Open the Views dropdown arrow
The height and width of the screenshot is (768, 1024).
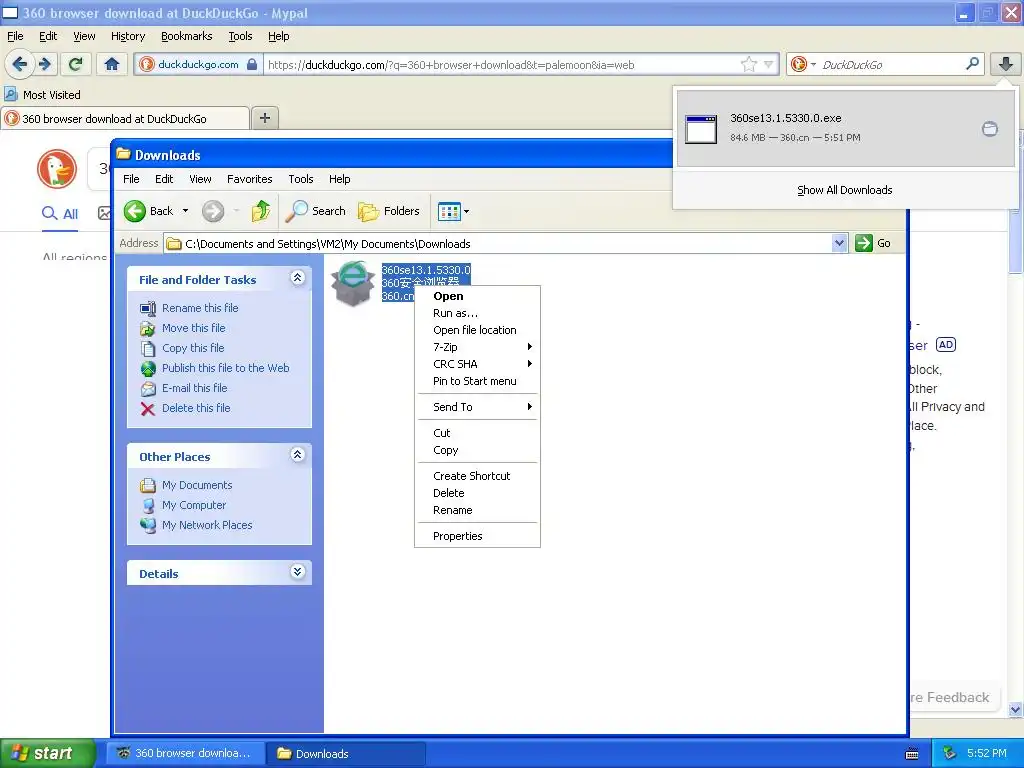click(x=466, y=211)
